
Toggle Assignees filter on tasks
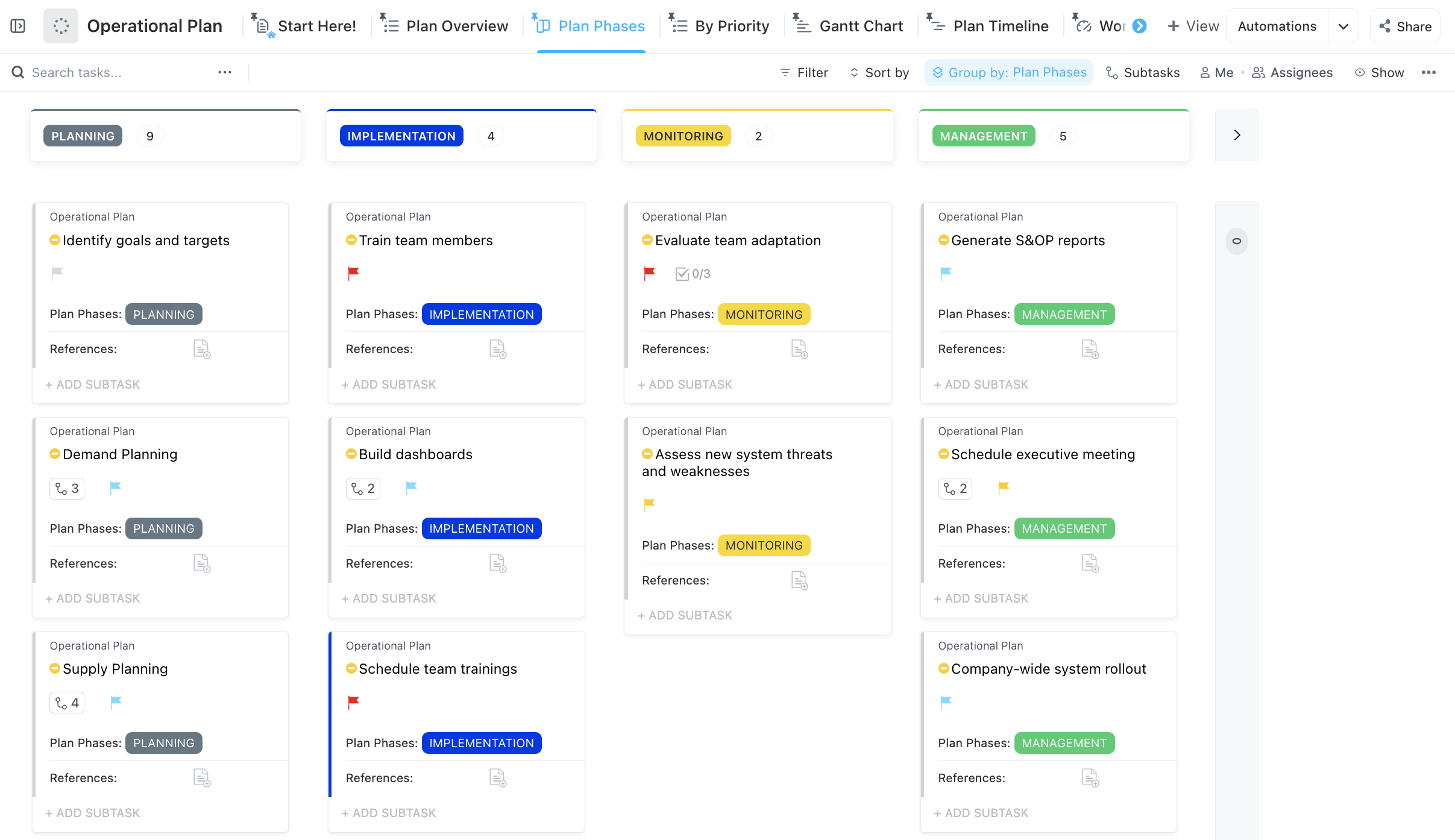[1293, 72]
